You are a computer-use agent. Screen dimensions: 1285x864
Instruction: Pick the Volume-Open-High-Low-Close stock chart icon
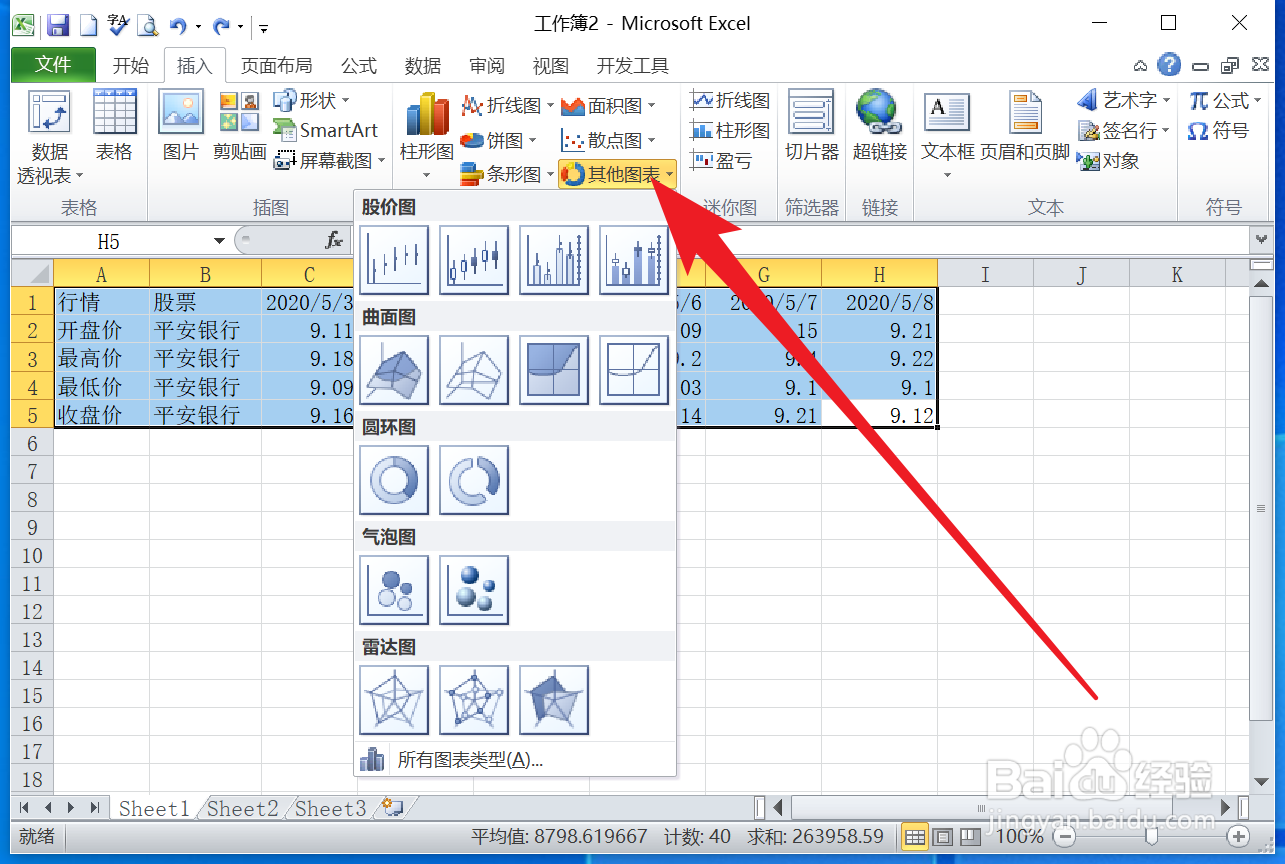(x=634, y=260)
